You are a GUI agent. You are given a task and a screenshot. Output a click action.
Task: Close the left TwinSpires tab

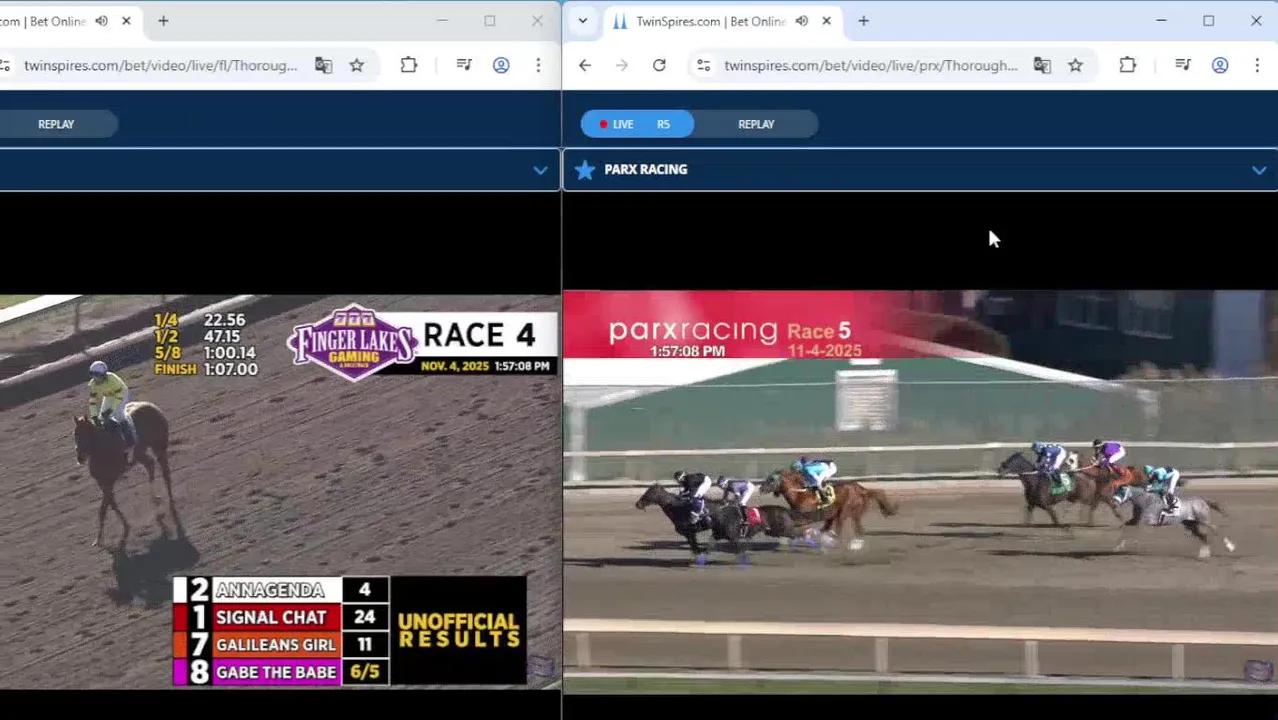(126, 21)
